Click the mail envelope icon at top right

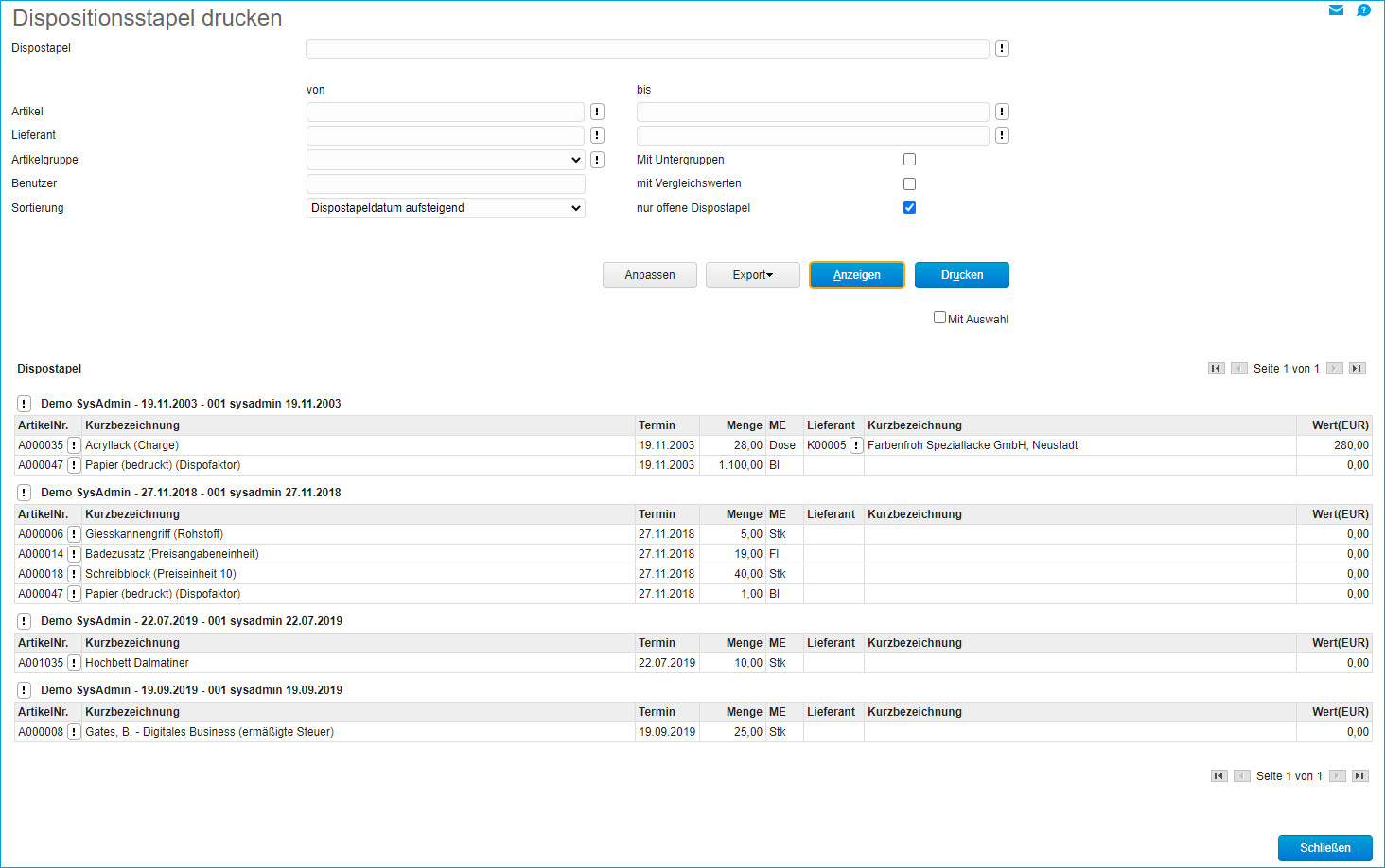1336,10
